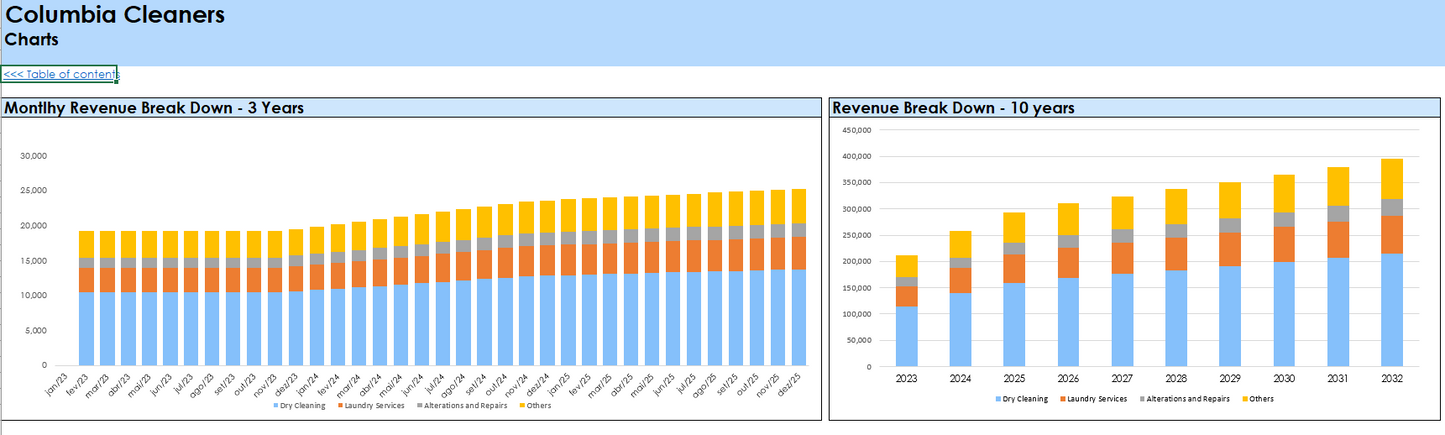The height and width of the screenshot is (435, 1445).
Task: Click the Monthly Revenue Break Down heading
Action: (x=154, y=108)
